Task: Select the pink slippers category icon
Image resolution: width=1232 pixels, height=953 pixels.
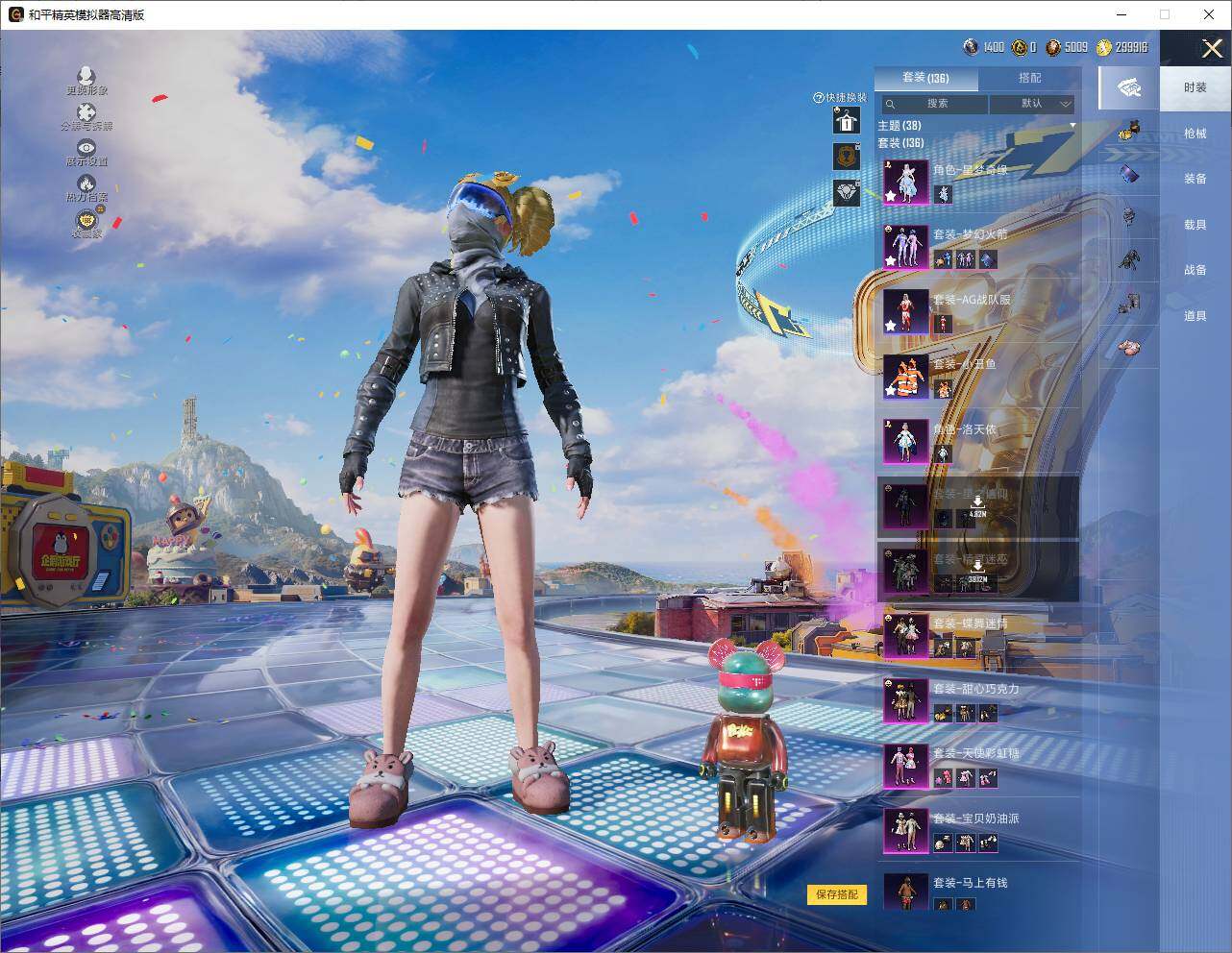Action: tap(1129, 347)
